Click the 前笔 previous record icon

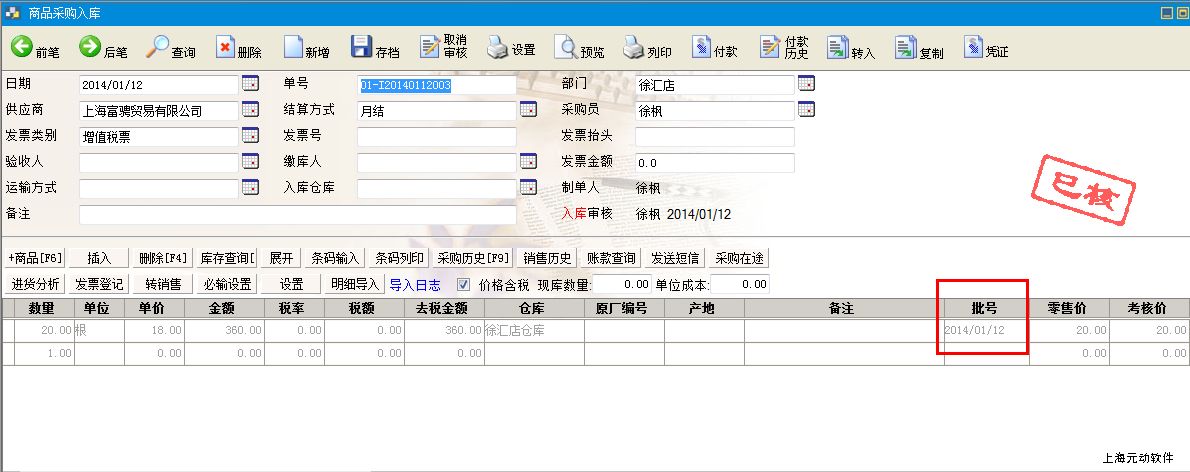pos(23,47)
